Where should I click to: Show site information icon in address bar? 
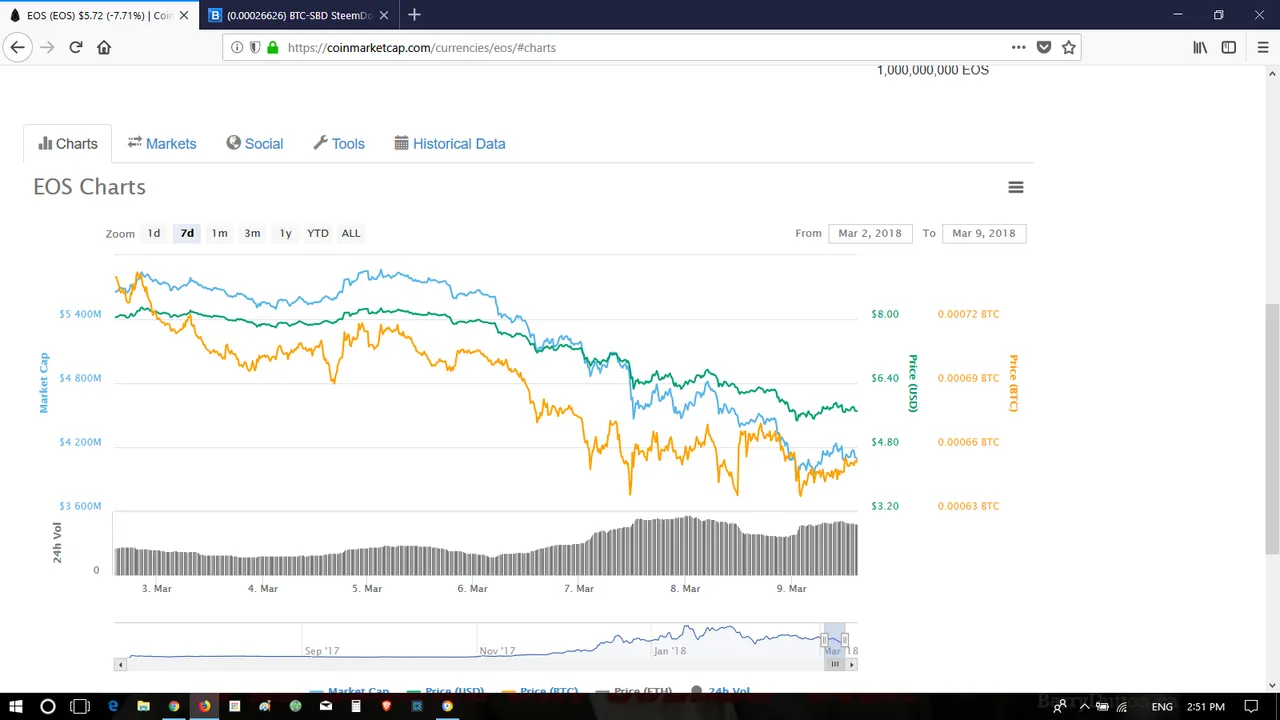tap(237, 47)
